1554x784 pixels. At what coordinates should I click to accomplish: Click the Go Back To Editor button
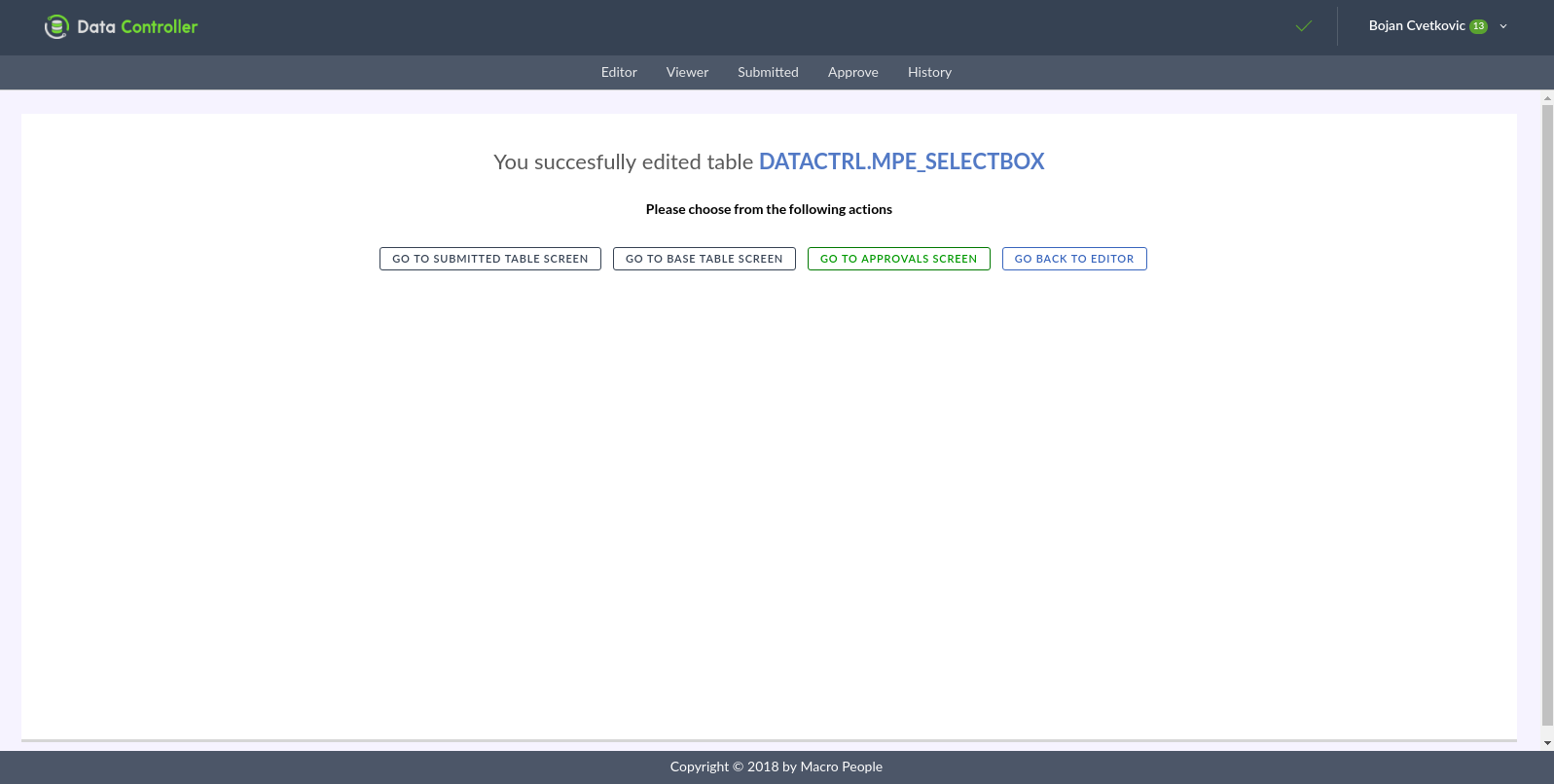point(1074,259)
